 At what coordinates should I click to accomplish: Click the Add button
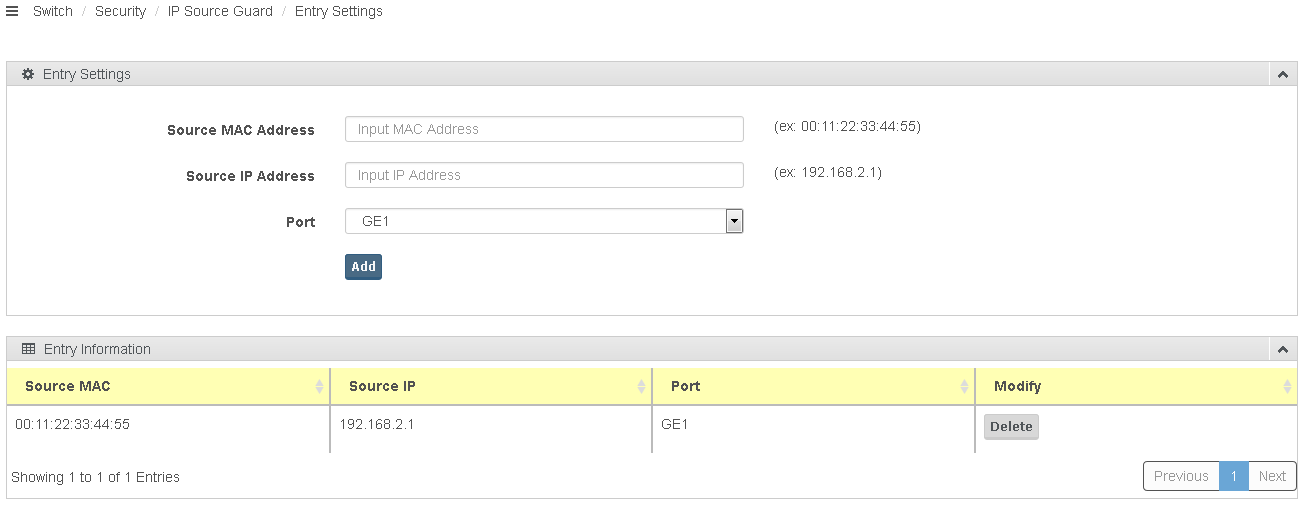pyautogui.click(x=363, y=267)
